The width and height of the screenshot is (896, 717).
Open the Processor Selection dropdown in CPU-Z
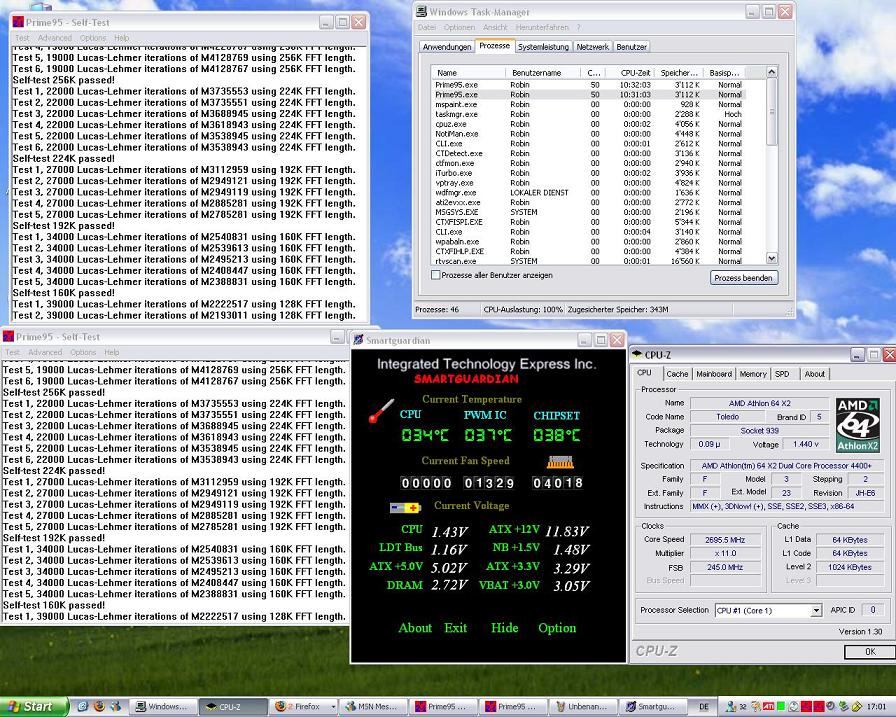click(x=817, y=611)
